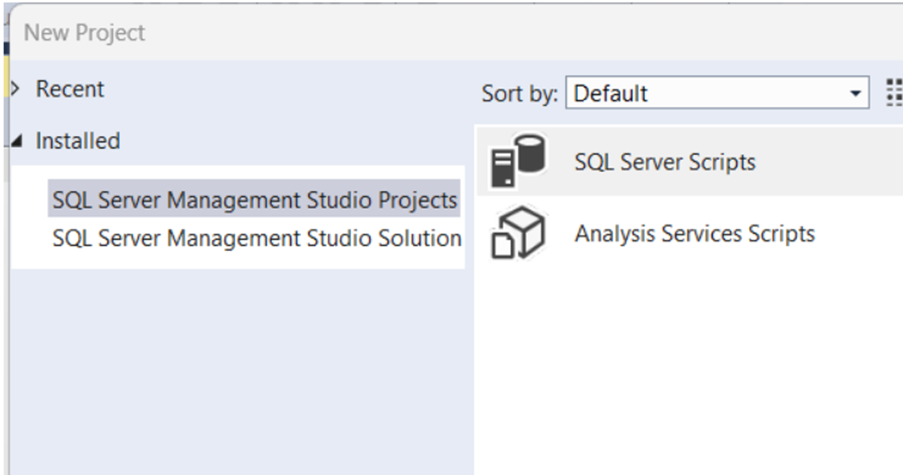Viewport: 903px width, 475px height.
Task: Select SQL Server Management Studio Projects
Action: (x=254, y=200)
